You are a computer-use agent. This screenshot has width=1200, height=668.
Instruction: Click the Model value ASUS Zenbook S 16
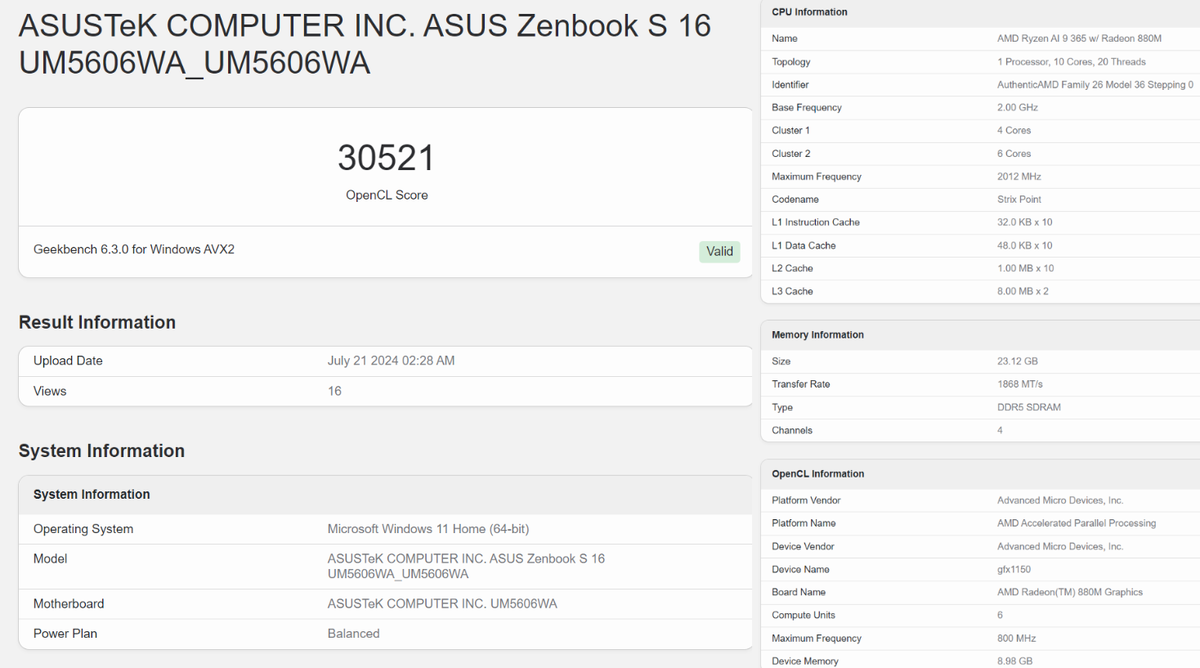coord(466,566)
